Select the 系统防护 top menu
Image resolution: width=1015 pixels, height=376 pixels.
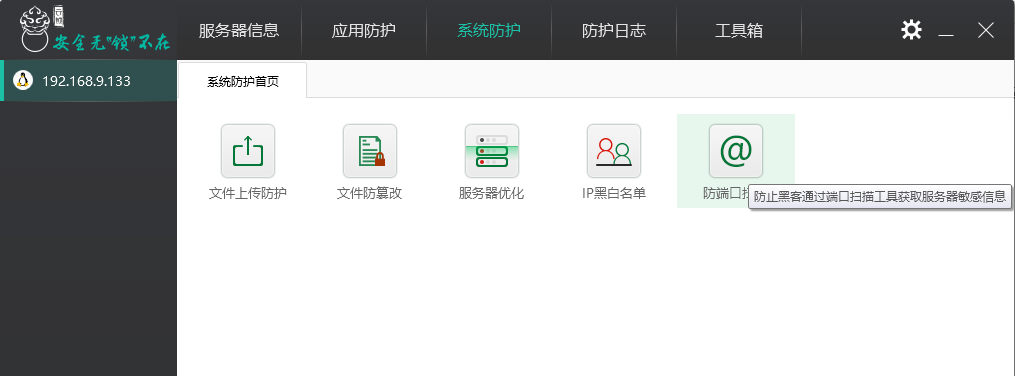pos(489,30)
